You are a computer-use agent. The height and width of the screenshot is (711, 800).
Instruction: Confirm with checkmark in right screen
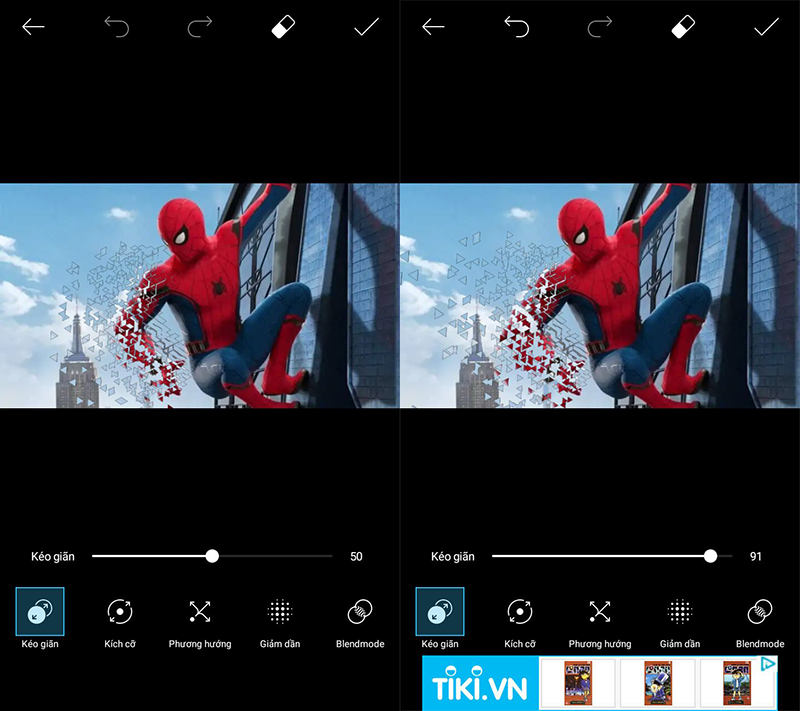coord(766,27)
